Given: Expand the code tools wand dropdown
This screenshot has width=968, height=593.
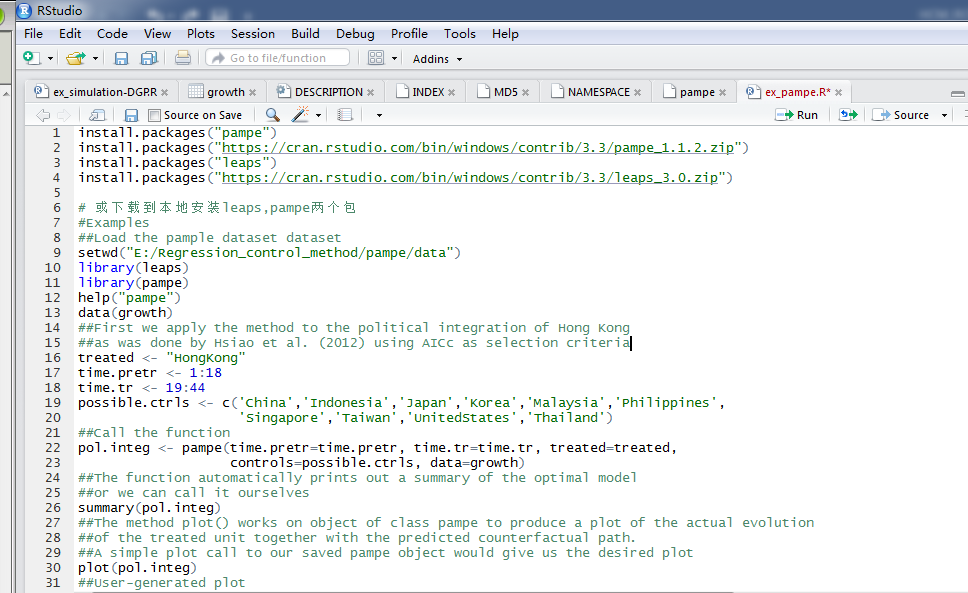Looking at the screenshot, I should pos(319,115).
